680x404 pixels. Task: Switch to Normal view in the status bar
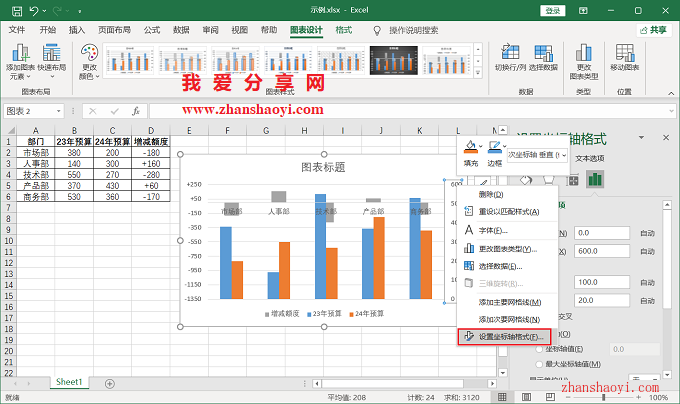pyautogui.click(x=502, y=397)
